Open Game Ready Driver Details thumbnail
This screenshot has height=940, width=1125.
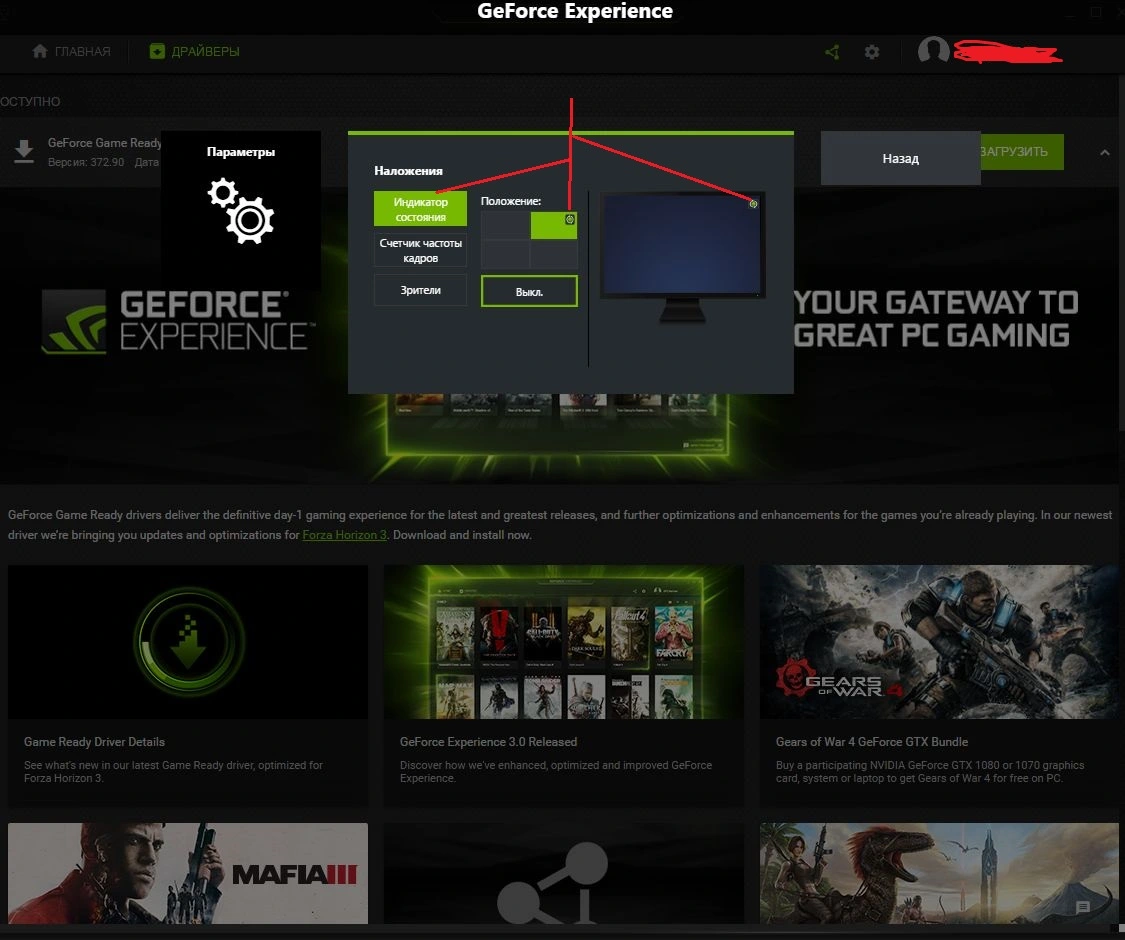(x=188, y=641)
